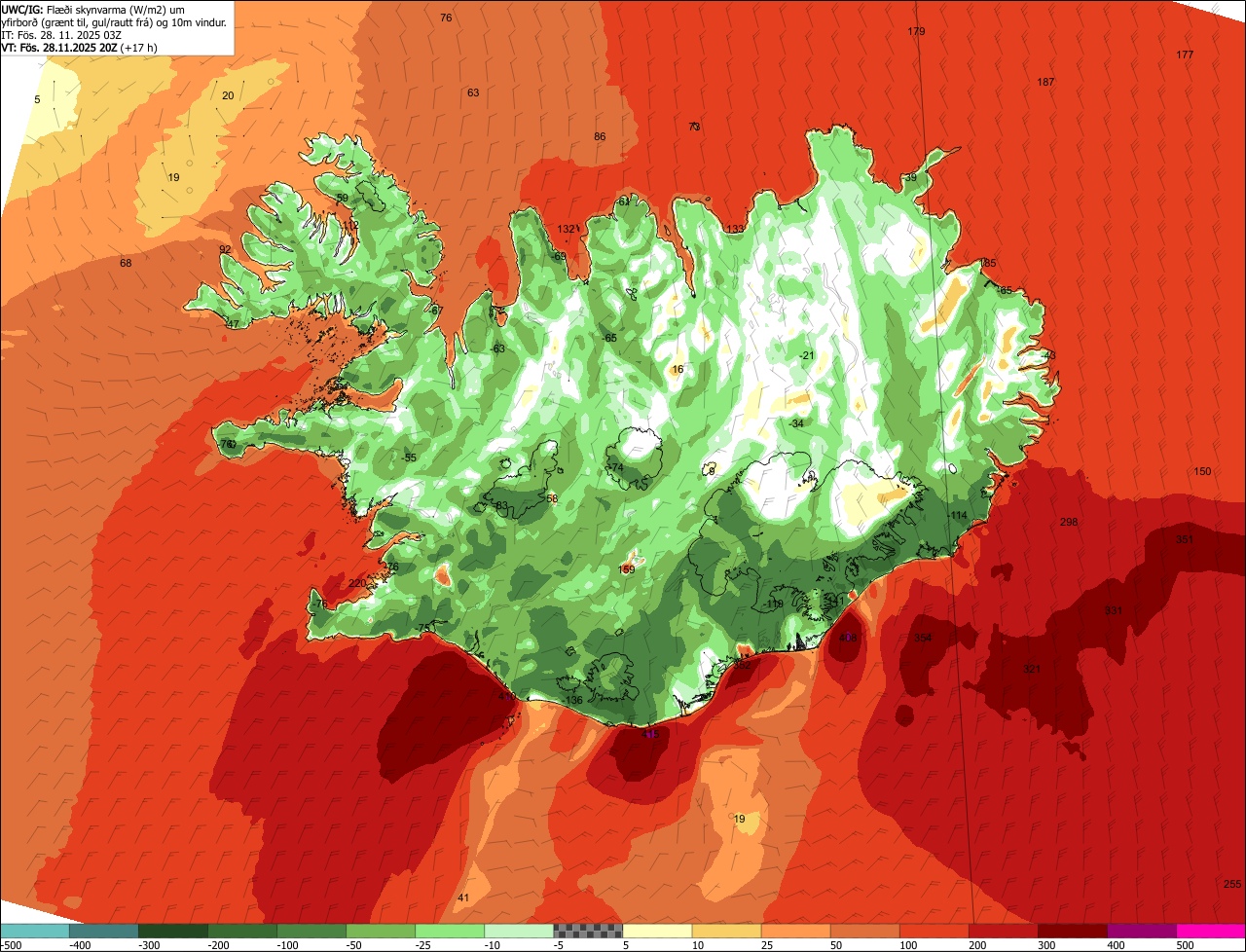Viewport: 1246px width, 952px height.
Task: Click the map value '150' in the eastern sea
Action: point(1202,471)
